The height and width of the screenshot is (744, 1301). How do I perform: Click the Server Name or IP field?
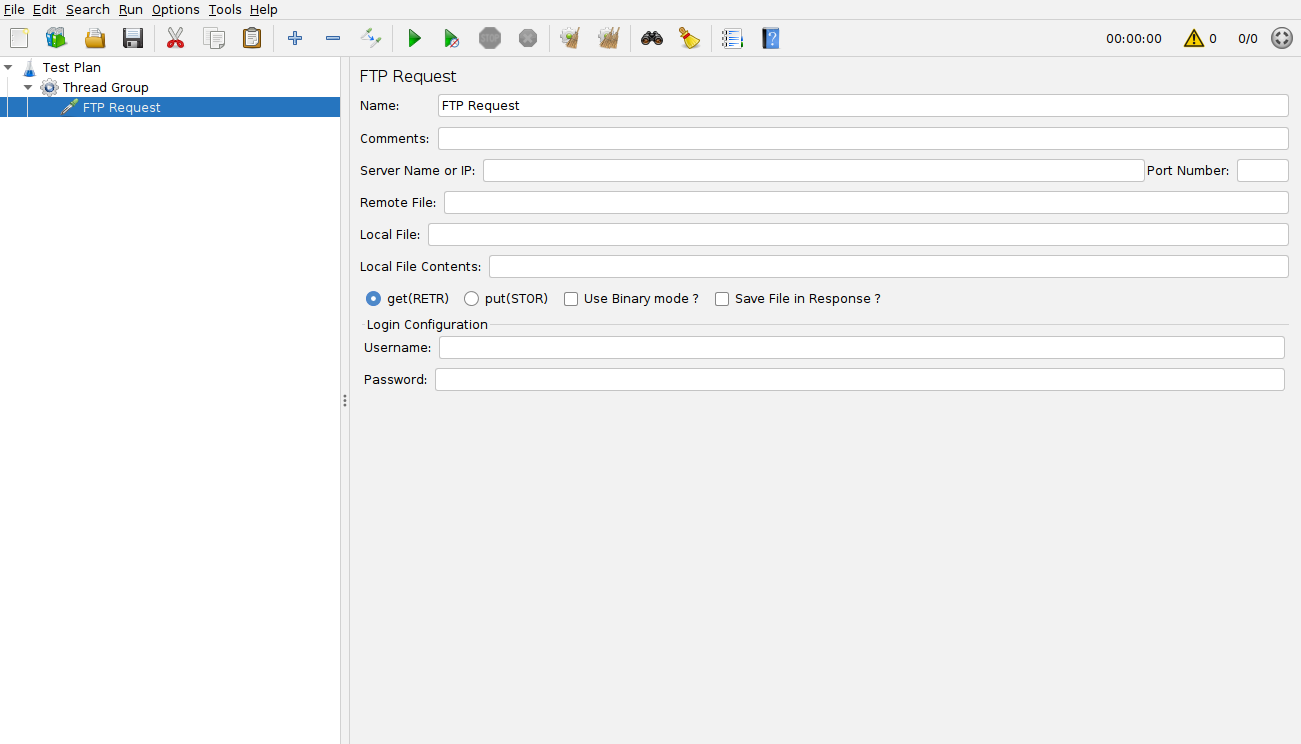[x=813, y=170]
